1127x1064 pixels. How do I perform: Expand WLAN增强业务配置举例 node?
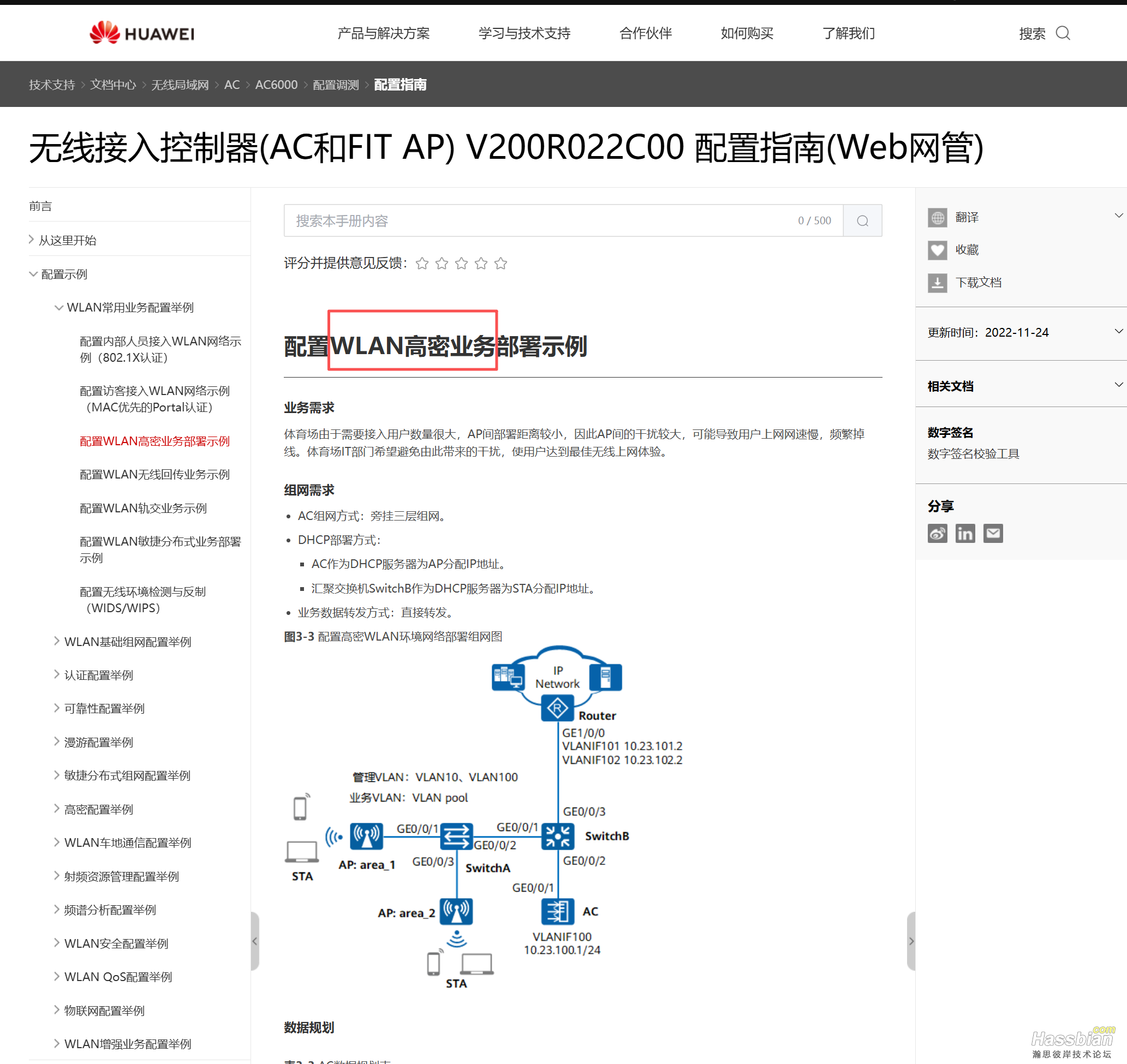tap(57, 1044)
